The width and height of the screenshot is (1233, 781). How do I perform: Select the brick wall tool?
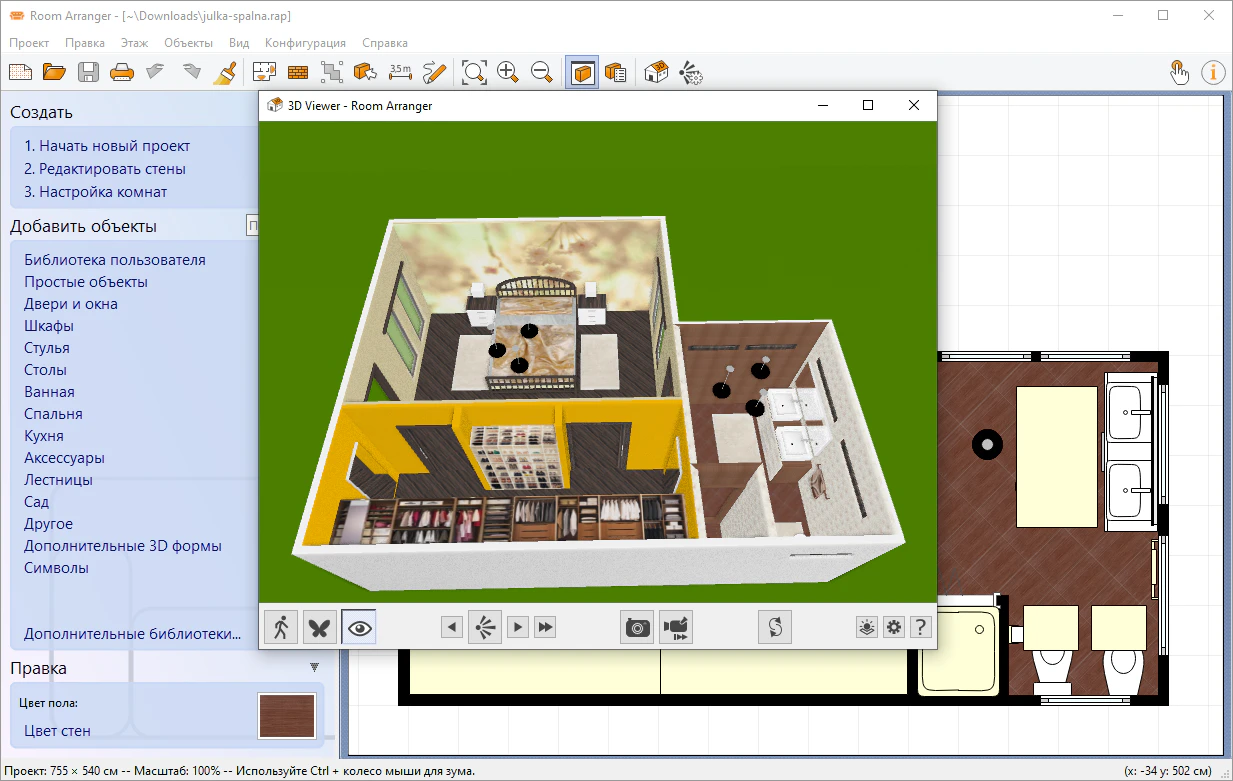click(298, 71)
